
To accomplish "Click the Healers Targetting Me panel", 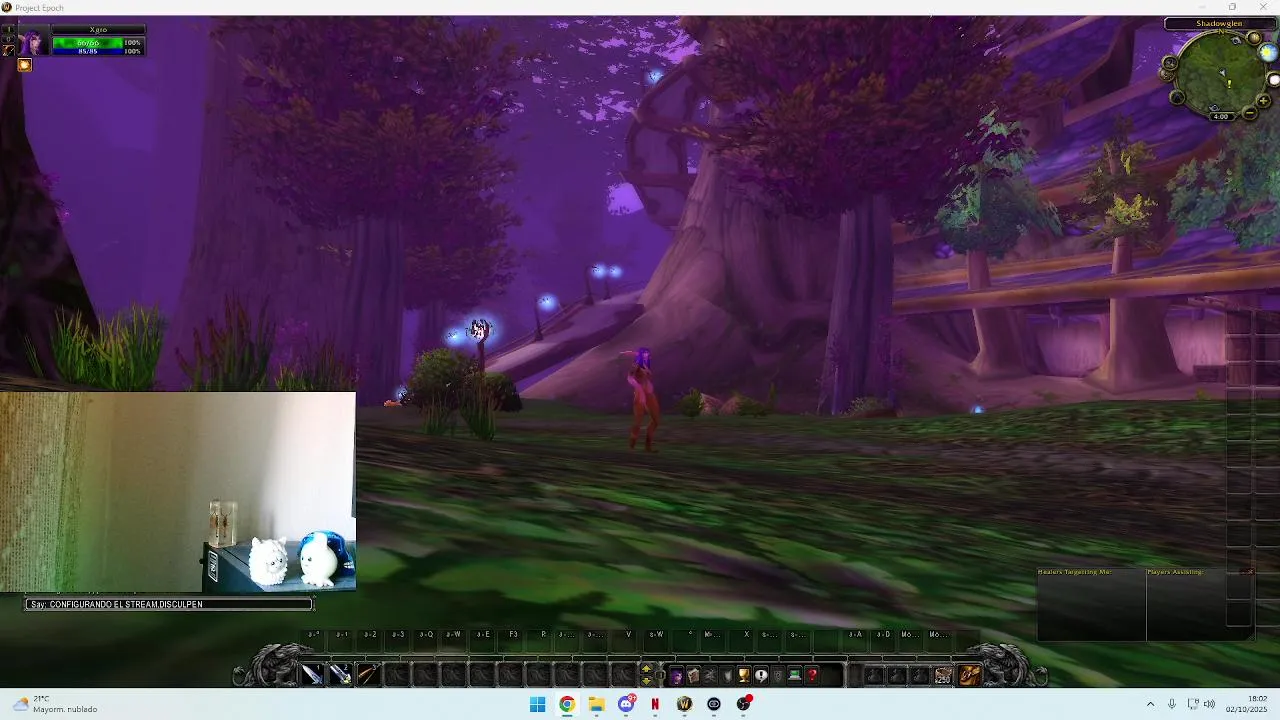I will click(1091, 604).
